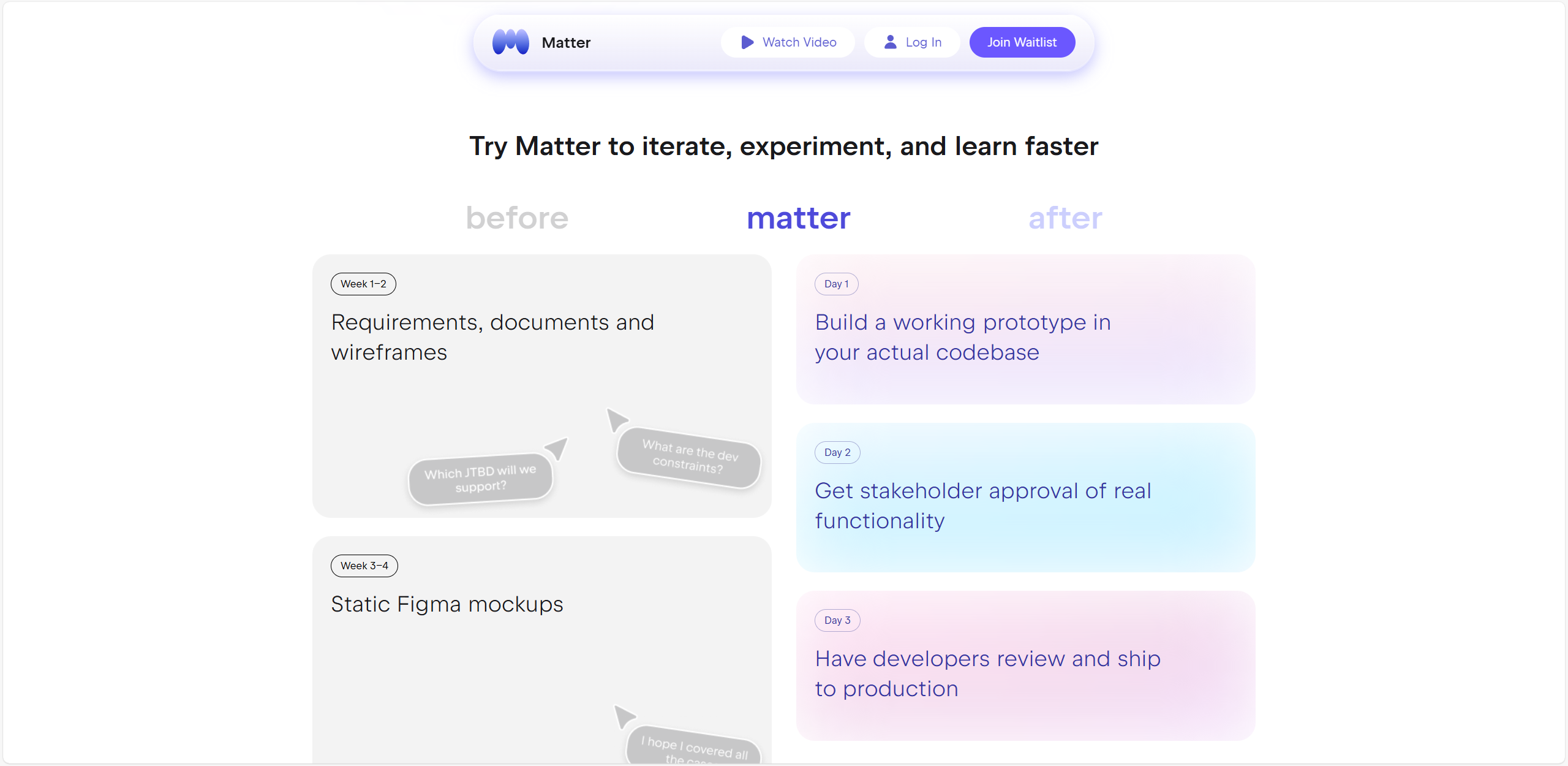This screenshot has height=766, width=1568.
Task: Click the play icon in Watch Video
Action: point(747,42)
